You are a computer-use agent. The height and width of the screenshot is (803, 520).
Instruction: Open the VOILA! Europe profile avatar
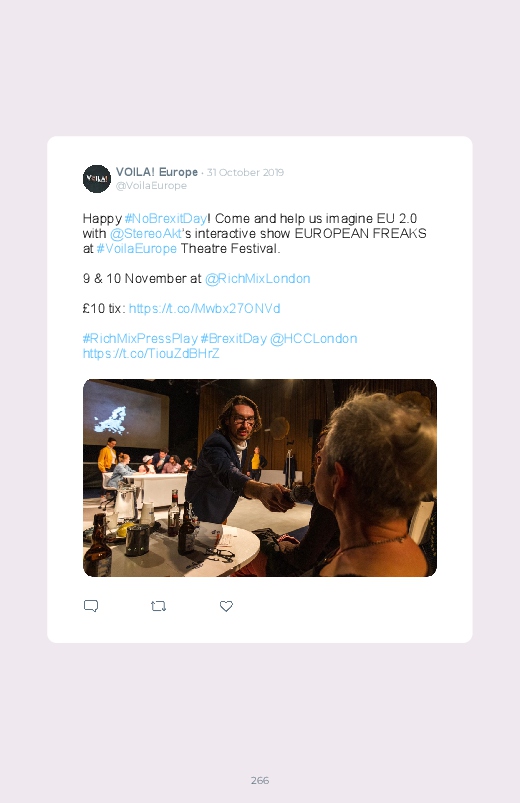tap(97, 179)
